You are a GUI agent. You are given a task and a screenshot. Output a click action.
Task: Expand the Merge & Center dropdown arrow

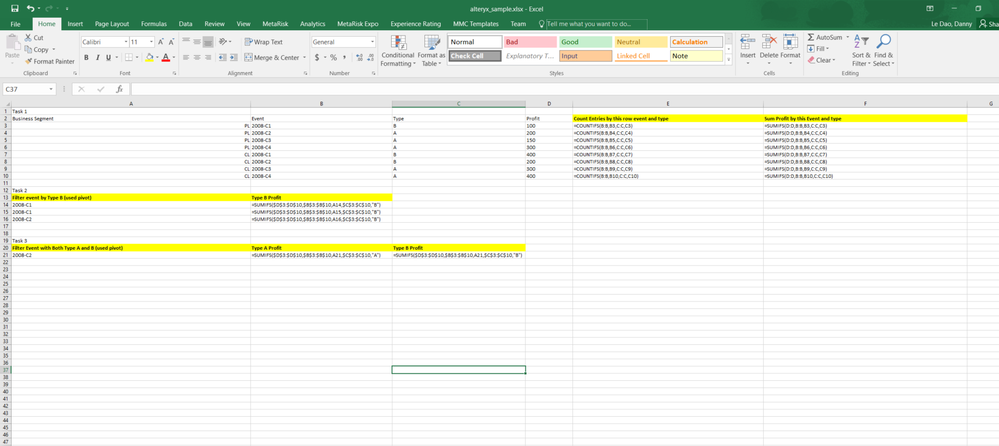click(305, 57)
